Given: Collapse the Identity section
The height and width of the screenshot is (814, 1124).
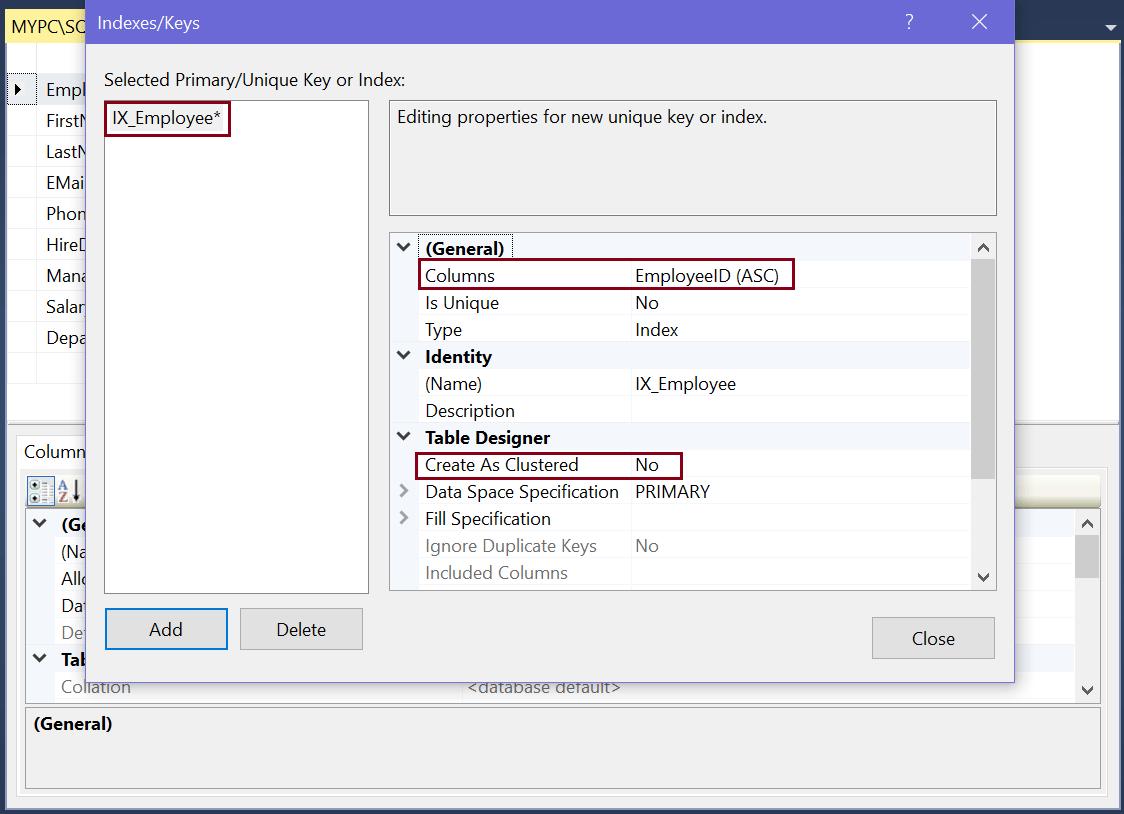Looking at the screenshot, I should coord(404,356).
